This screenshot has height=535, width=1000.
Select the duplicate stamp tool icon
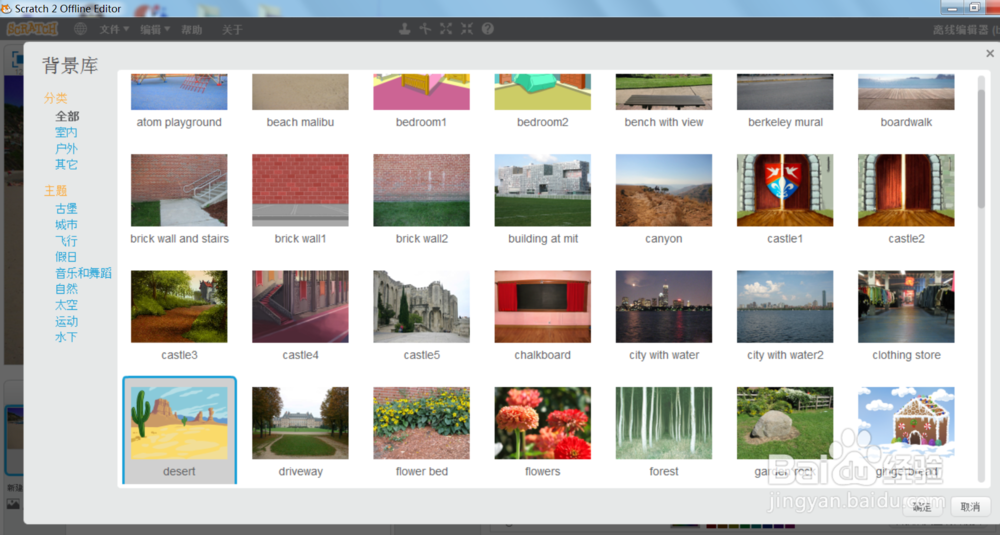pos(404,29)
